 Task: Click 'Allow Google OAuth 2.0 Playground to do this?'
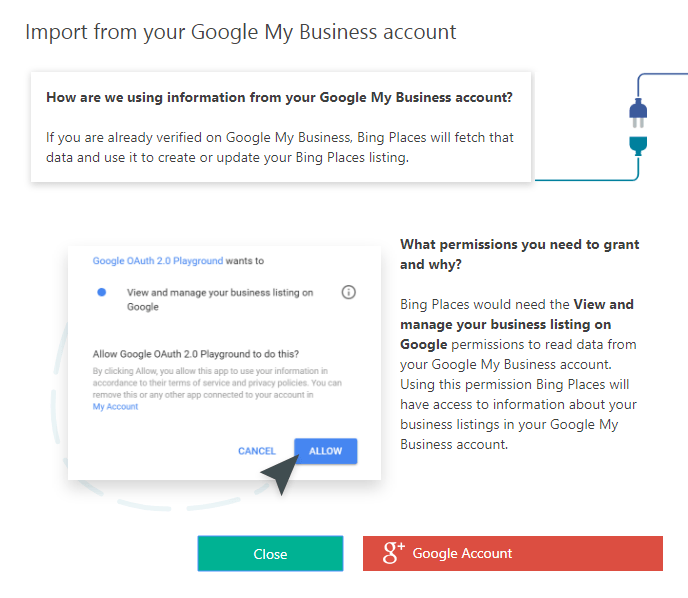pyautogui.click(x=196, y=354)
